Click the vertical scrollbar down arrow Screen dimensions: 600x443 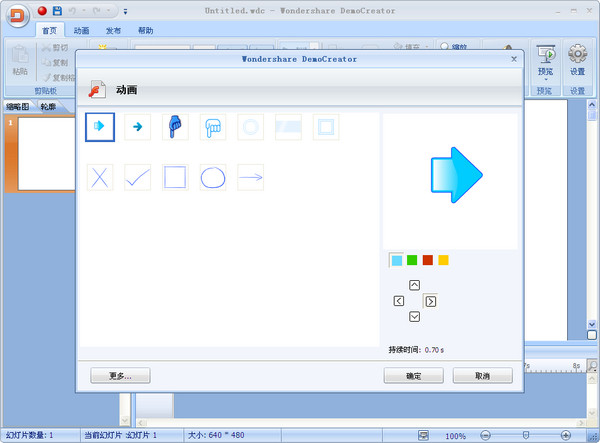click(592, 324)
